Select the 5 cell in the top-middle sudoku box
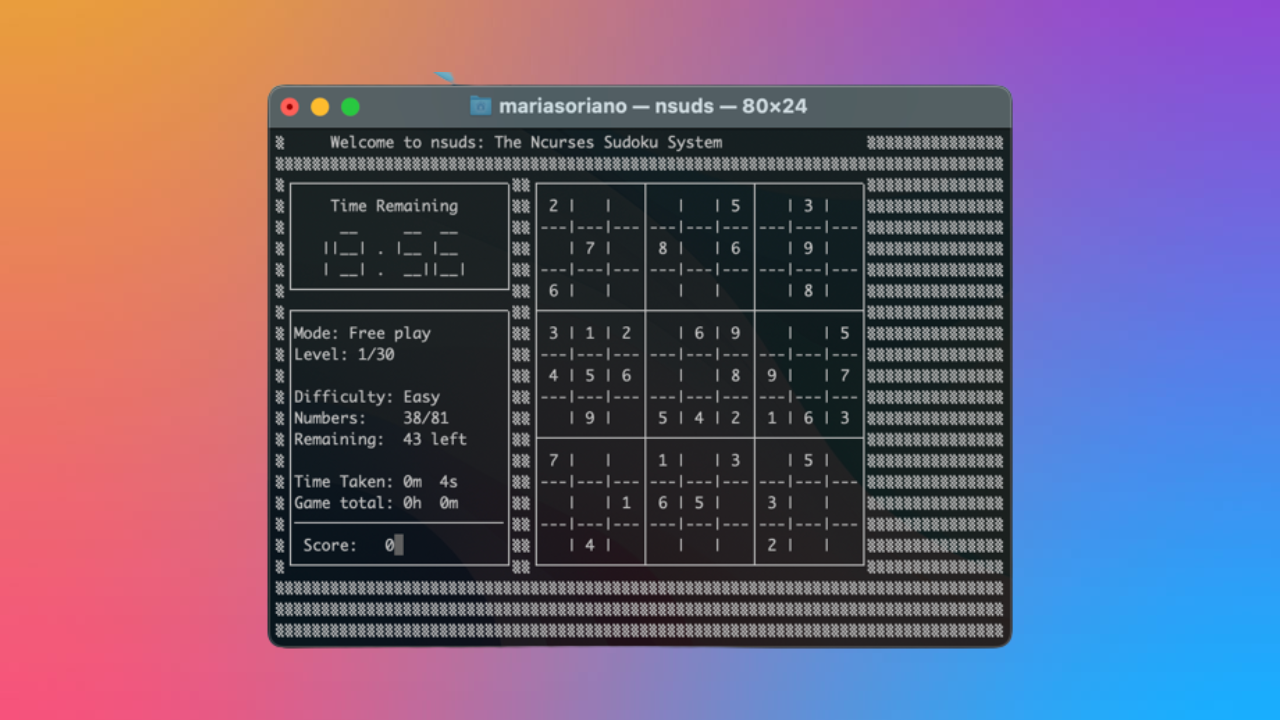 (735, 206)
